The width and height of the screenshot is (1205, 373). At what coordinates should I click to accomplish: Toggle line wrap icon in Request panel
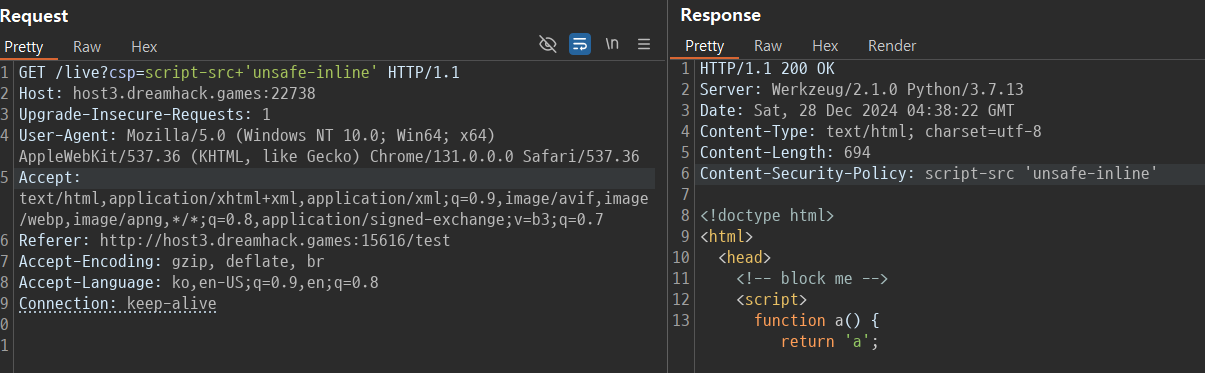pyautogui.click(x=579, y=44)
